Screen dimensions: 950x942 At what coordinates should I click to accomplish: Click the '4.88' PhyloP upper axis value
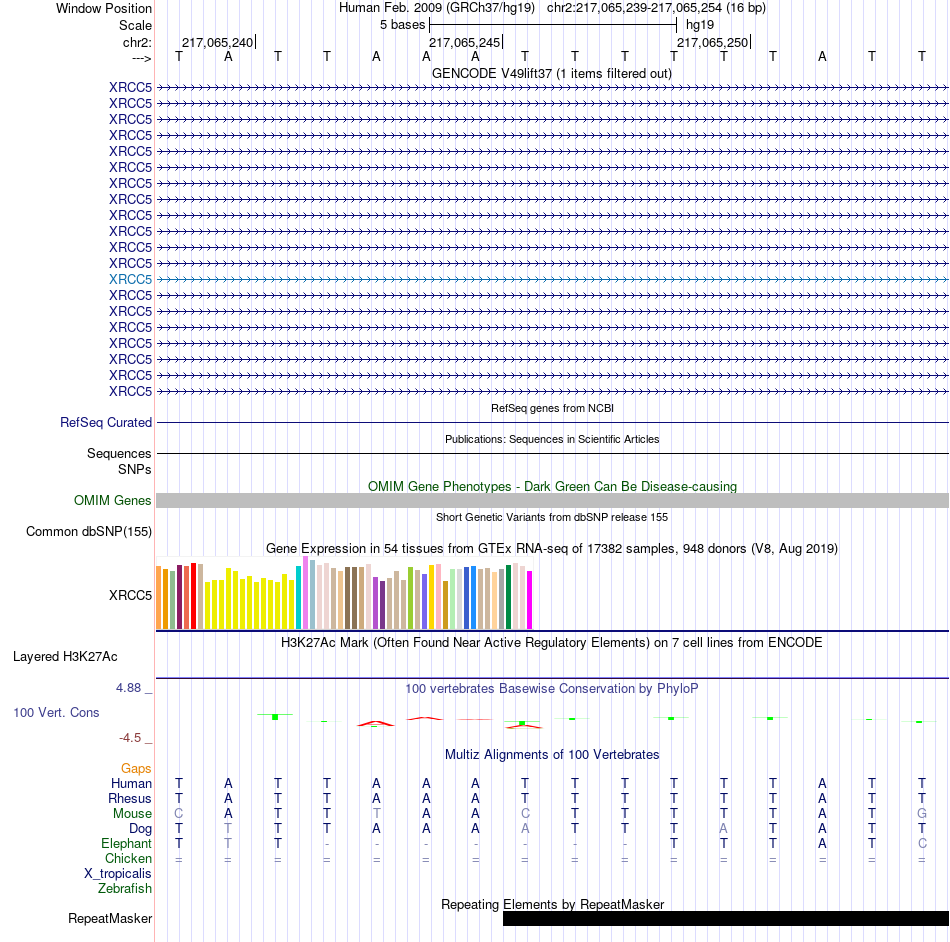coord(128,688)
